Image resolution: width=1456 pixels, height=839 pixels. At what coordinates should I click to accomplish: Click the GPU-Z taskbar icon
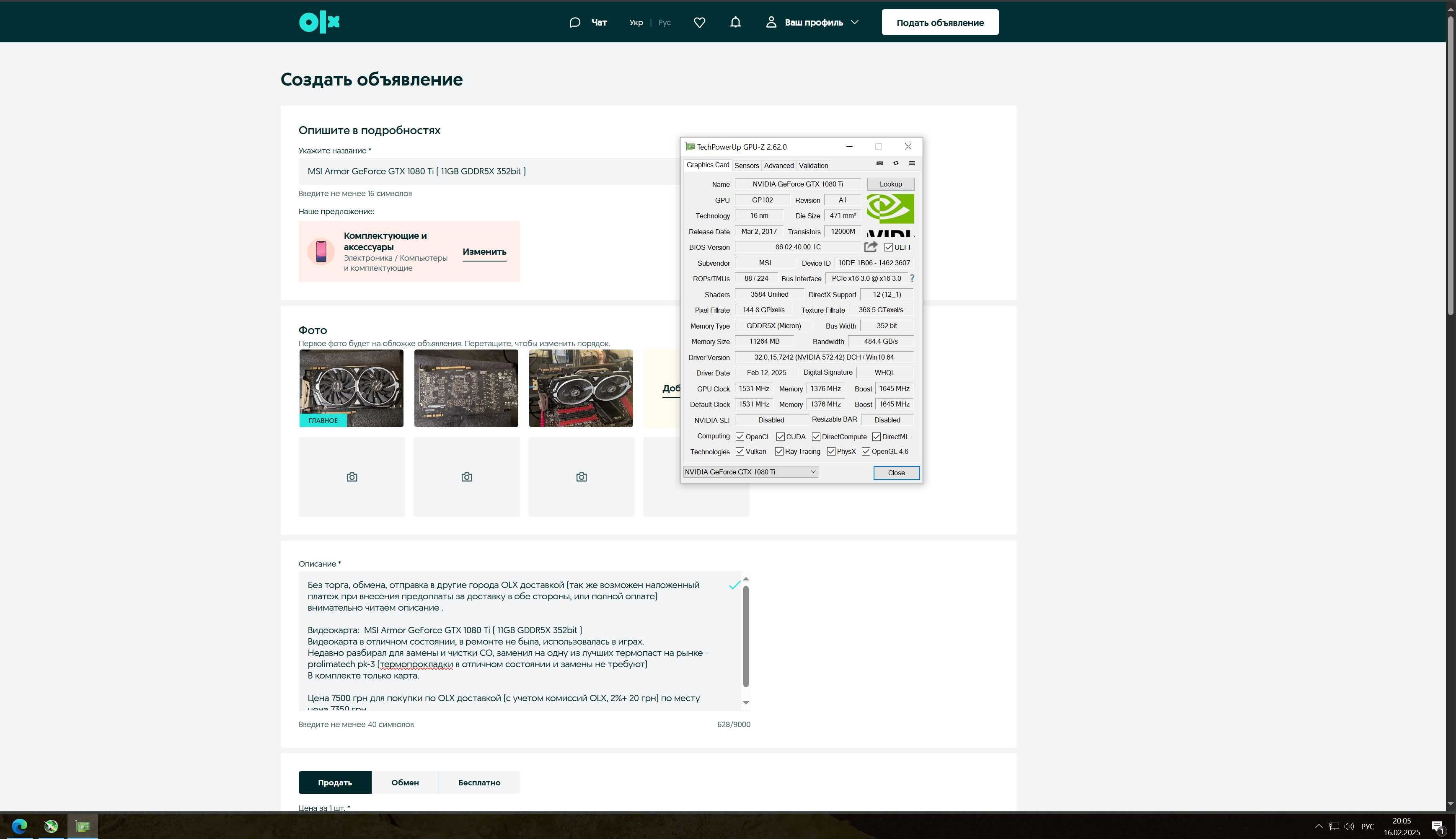coord(83,826)
